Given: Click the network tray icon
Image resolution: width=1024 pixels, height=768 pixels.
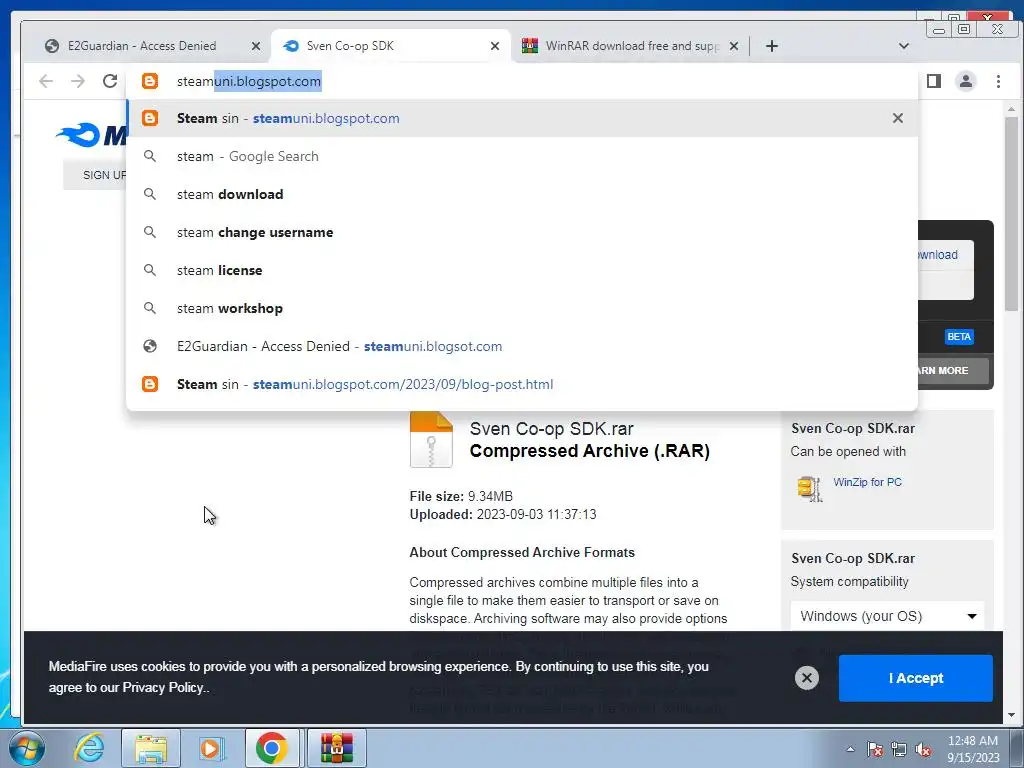Looking at the screenshot, I should tap(899, 749).
